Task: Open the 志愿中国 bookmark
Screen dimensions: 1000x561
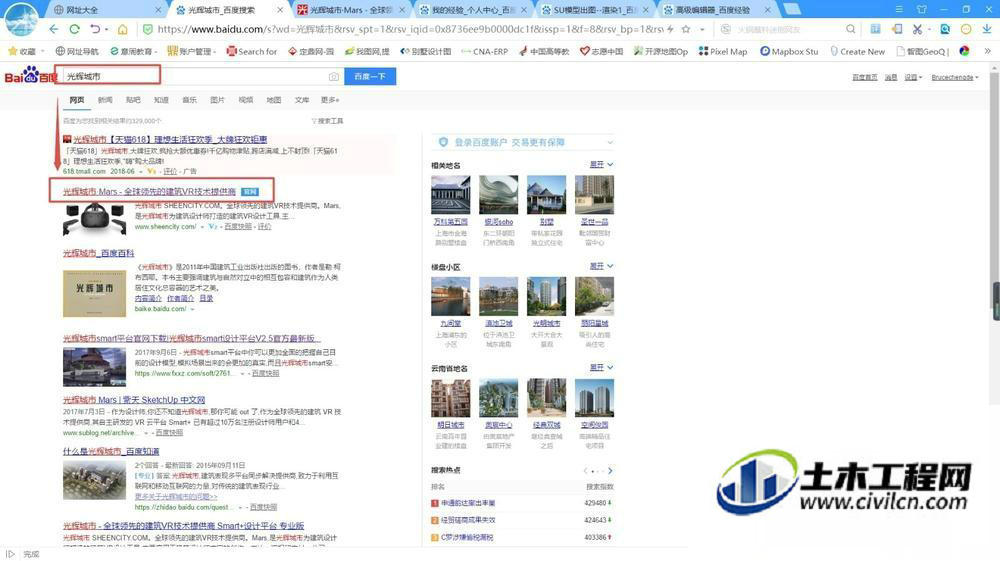Action: (x=601, y=52)
